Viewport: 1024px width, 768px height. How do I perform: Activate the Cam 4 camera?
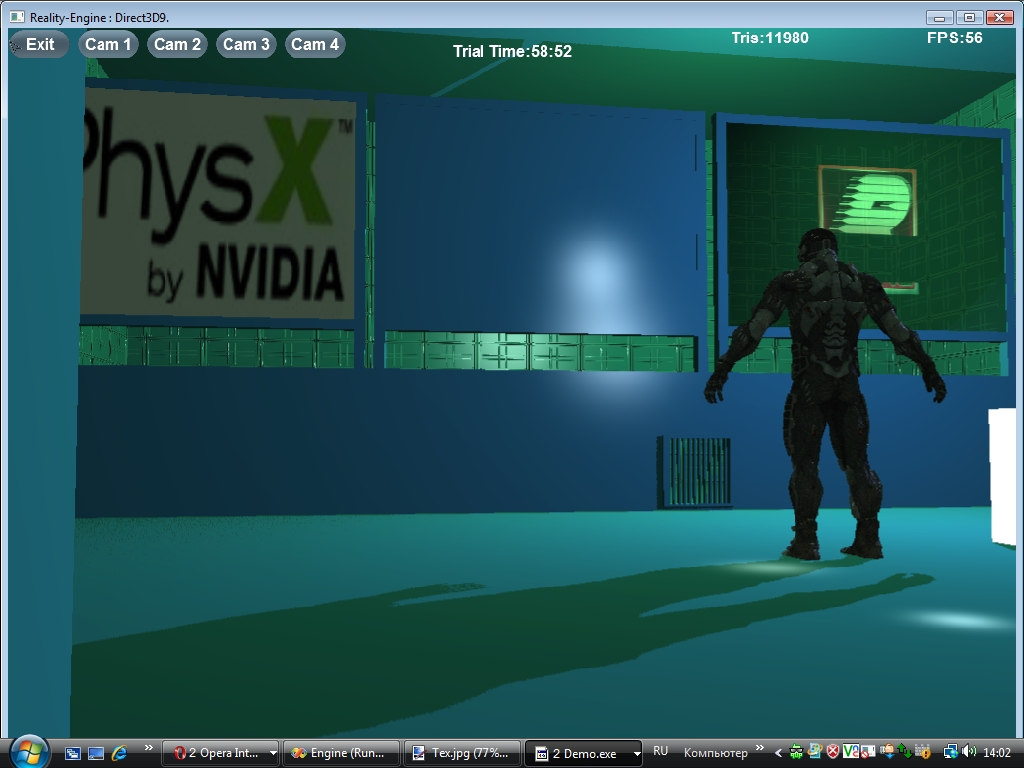click(315, 44)
